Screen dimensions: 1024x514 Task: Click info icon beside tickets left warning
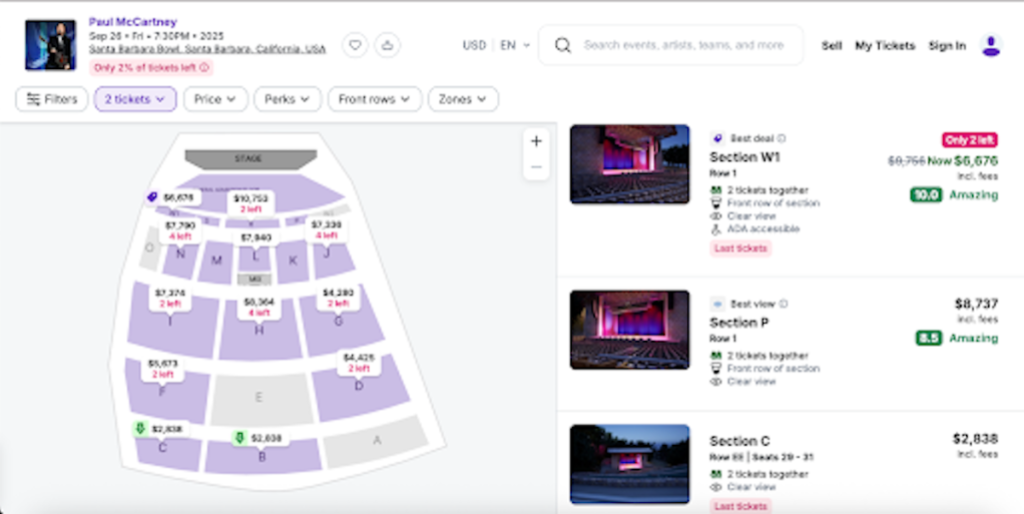click(x=205, y=68)
